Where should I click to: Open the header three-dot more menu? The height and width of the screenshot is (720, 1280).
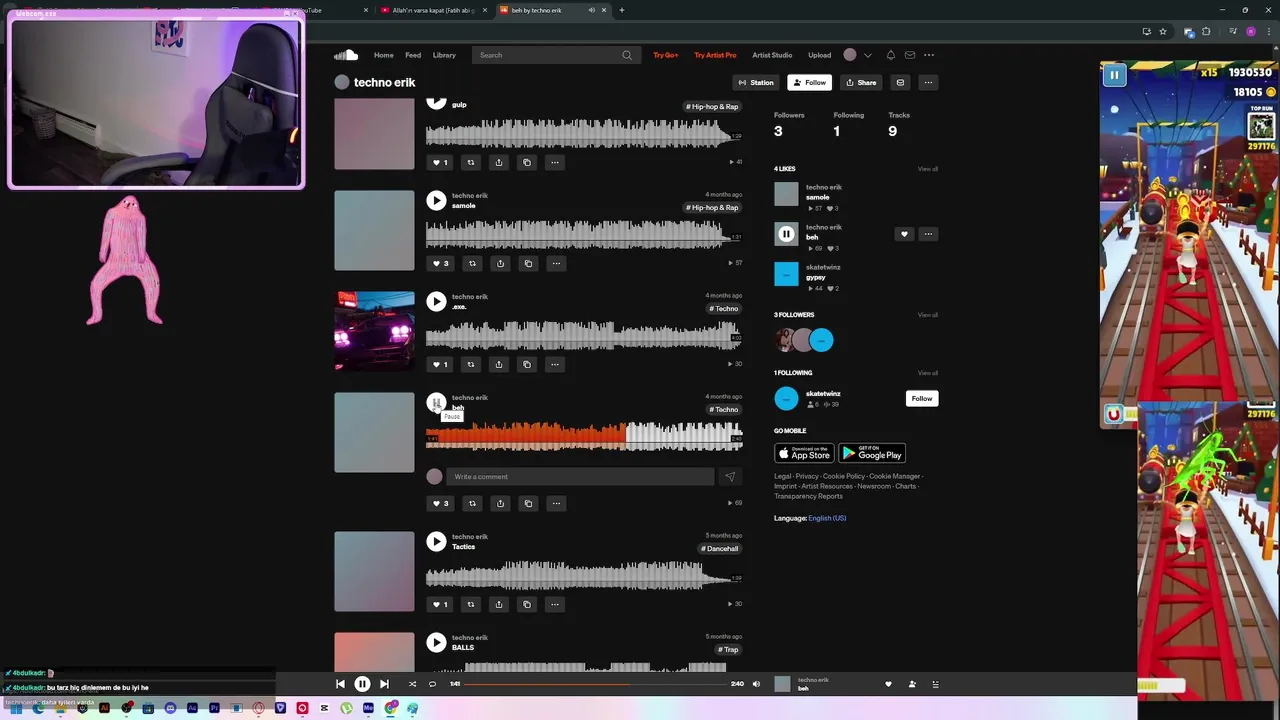[929, 55]
